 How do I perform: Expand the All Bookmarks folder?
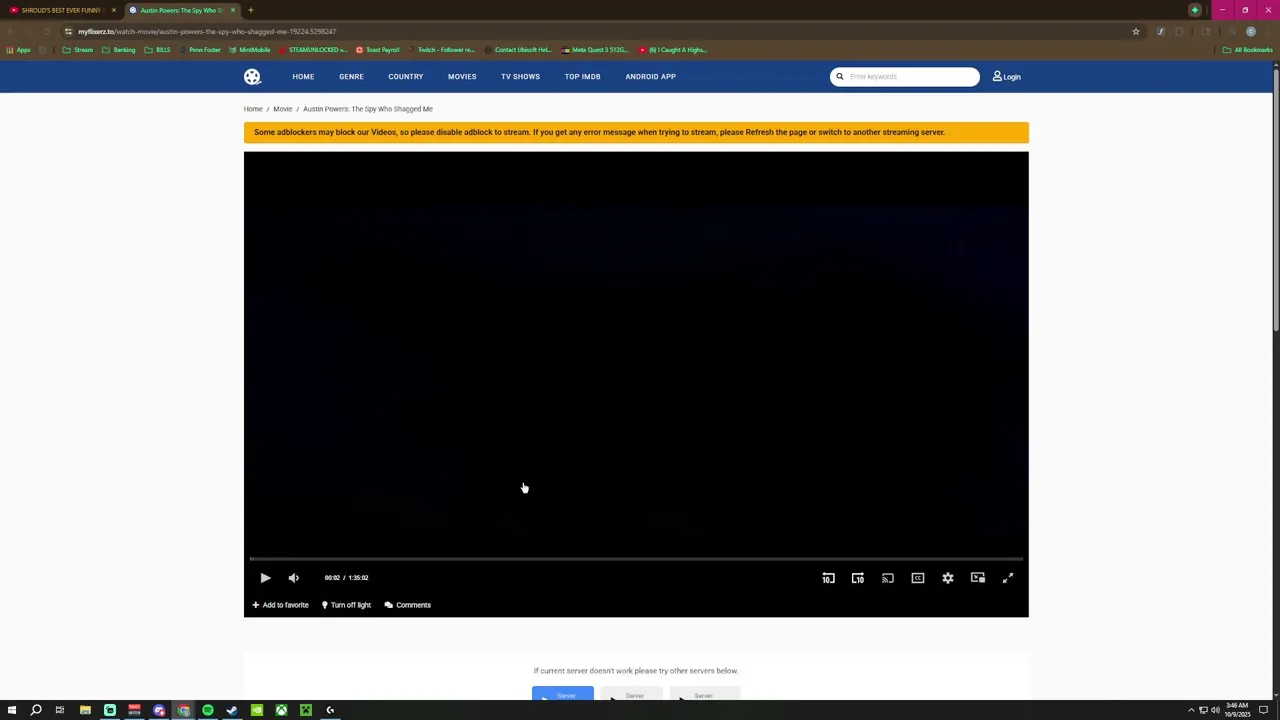click(x=1247, y=50)
